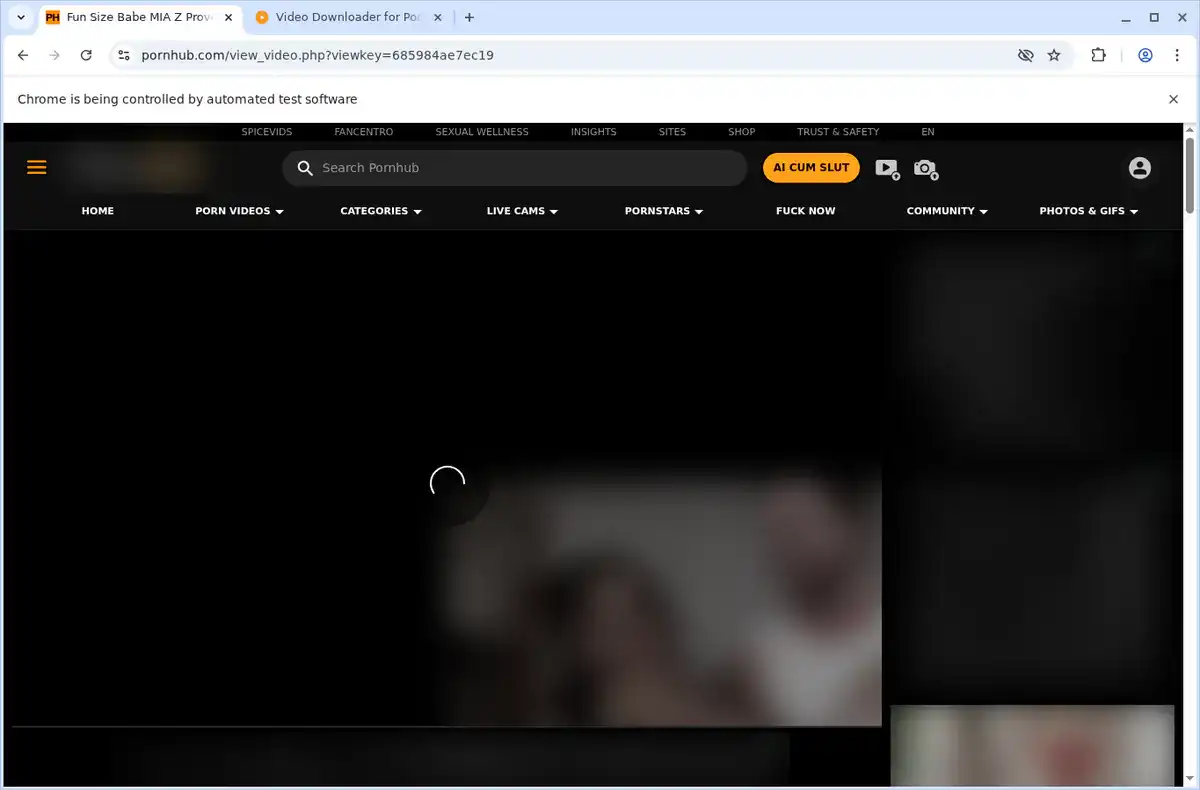
Task: Go back to the previous page
Action: click(x=24, y=55)
